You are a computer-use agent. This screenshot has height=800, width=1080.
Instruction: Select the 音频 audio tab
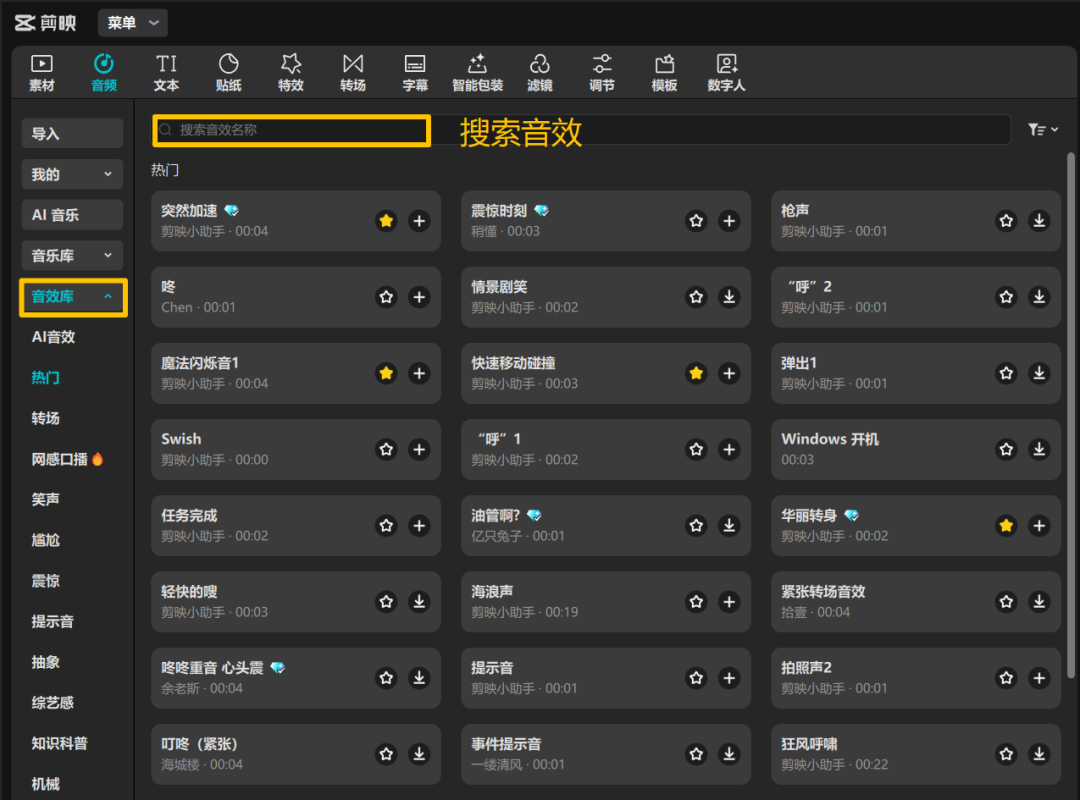[104, 72]
